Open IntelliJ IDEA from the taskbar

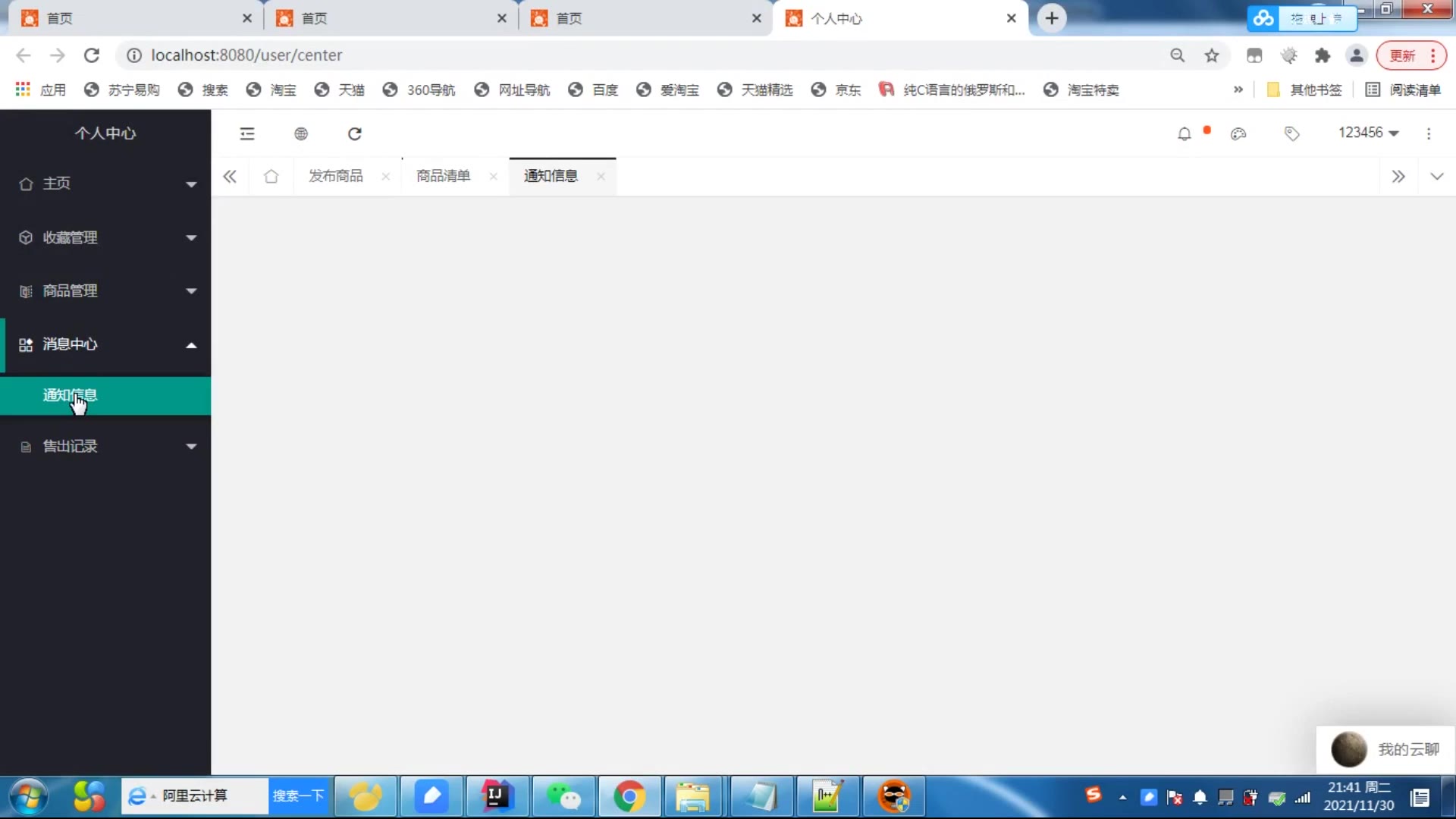point(497,796)
